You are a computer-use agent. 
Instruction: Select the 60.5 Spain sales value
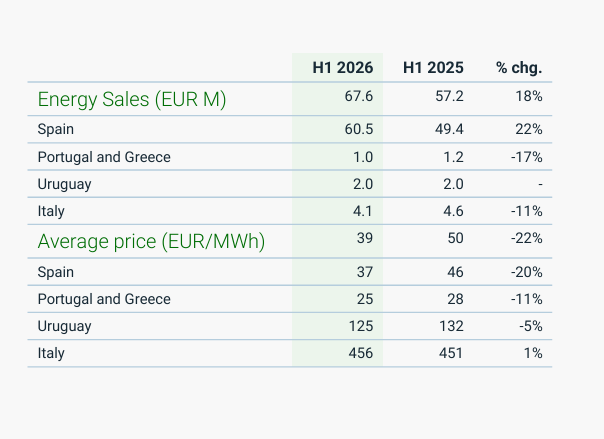(359, 129)
